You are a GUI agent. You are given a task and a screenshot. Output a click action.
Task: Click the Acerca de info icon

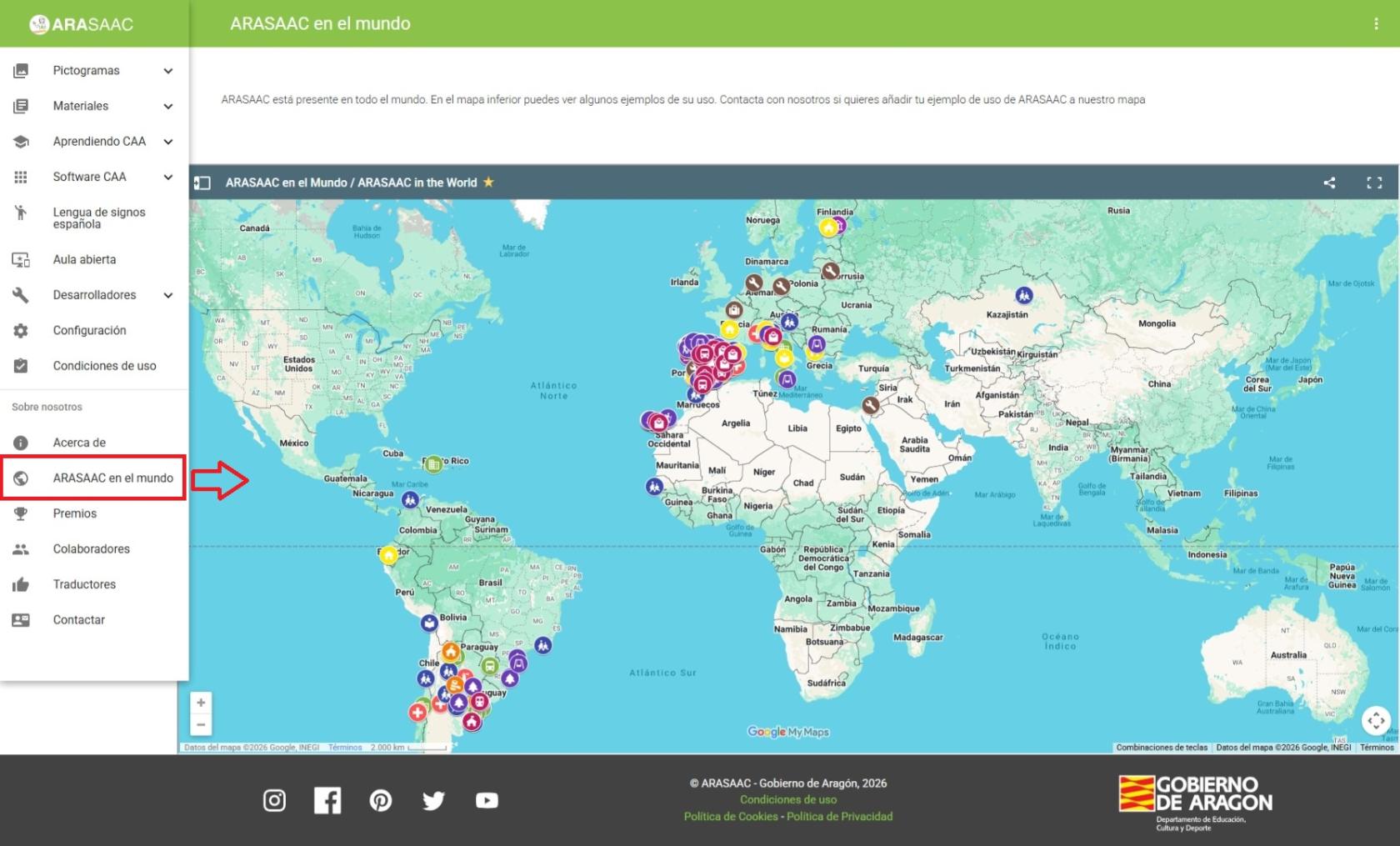[x=21, y=443]
